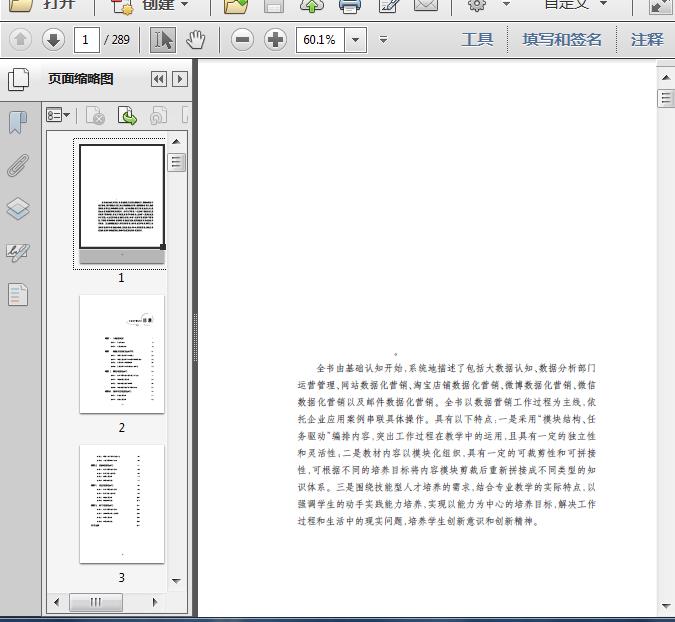Click the page thumbnails panel icon
675x622 pixels.
point(19,79)
